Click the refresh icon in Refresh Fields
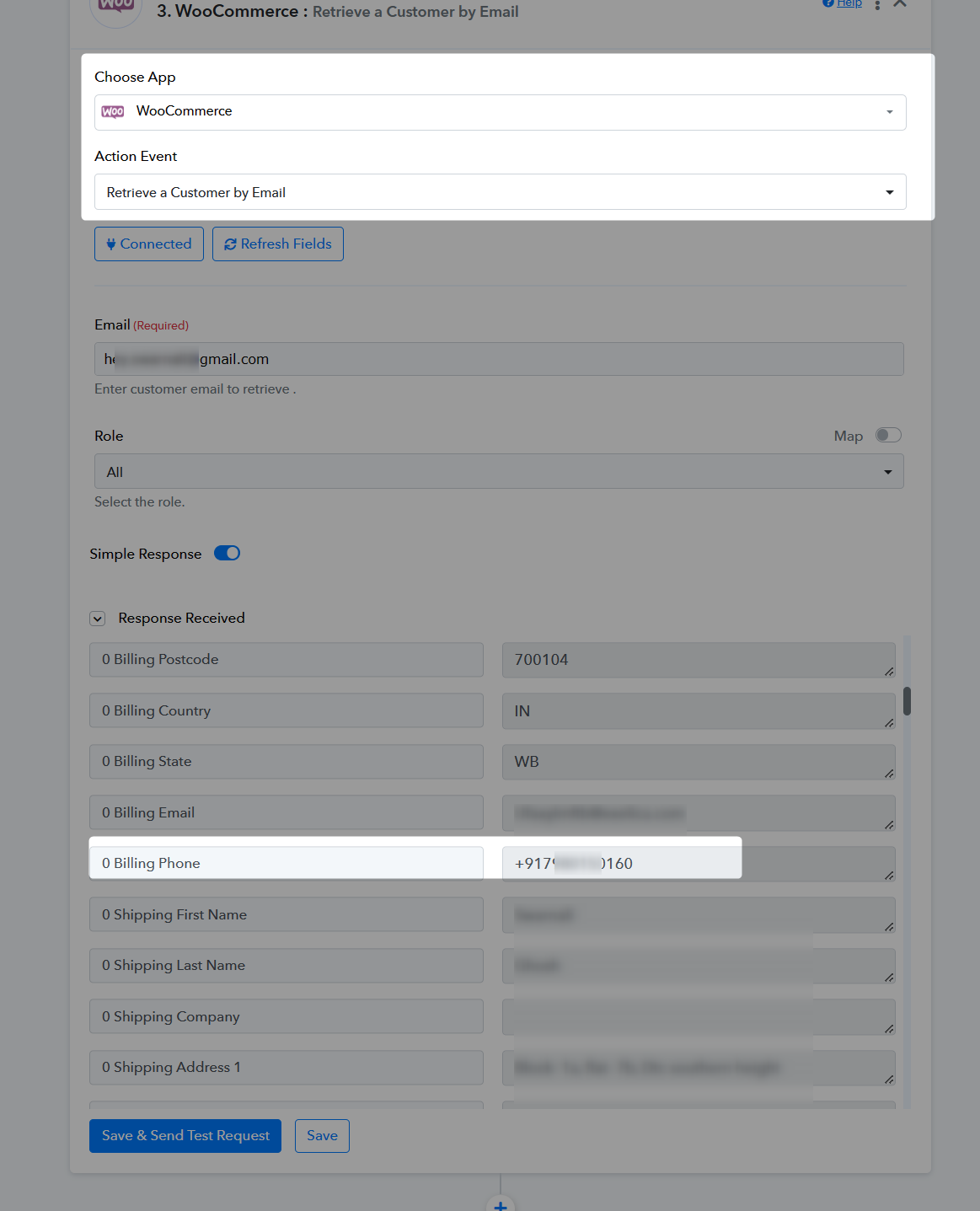The image size is (980, 1211). tap(230, 244)
